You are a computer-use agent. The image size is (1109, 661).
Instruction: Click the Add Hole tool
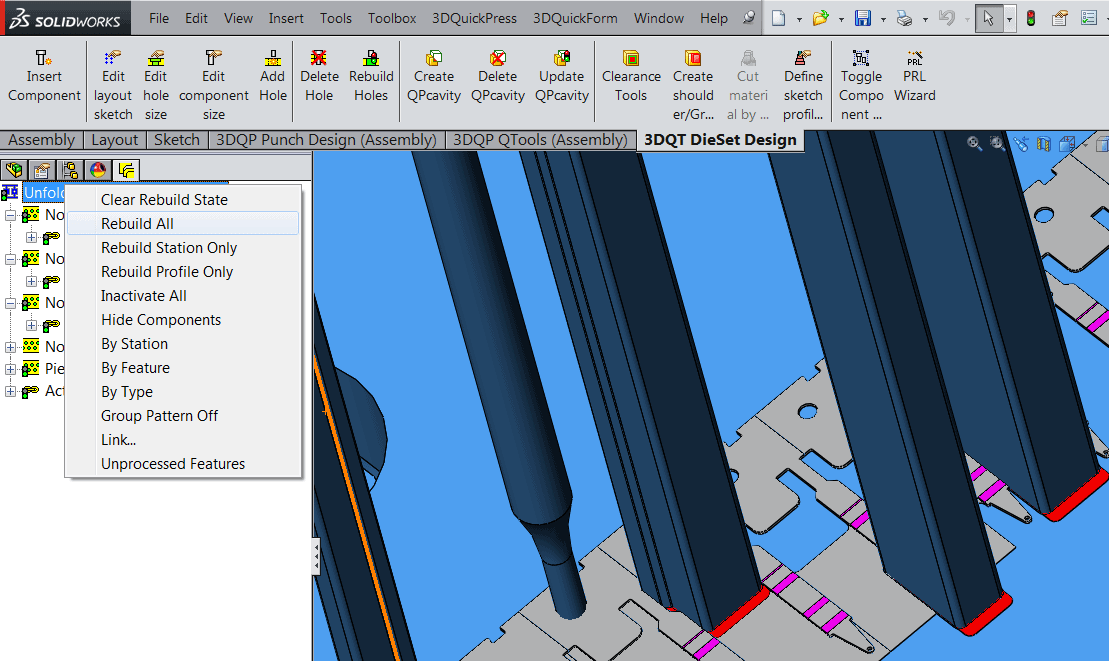pyautogui.click(x=272, y=76)
